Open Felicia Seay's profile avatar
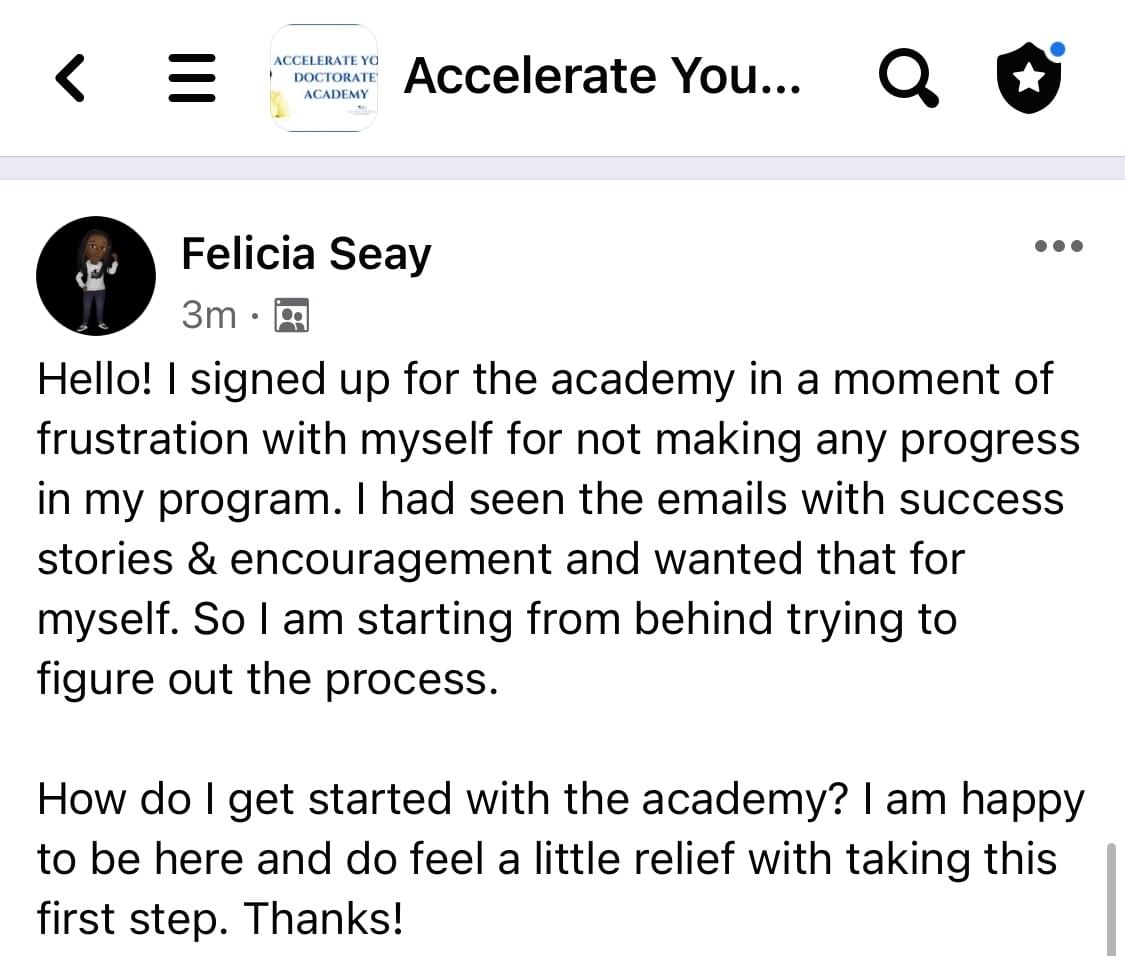The width and height of the screenshot is (1125, 956). (x=96, y=276)
